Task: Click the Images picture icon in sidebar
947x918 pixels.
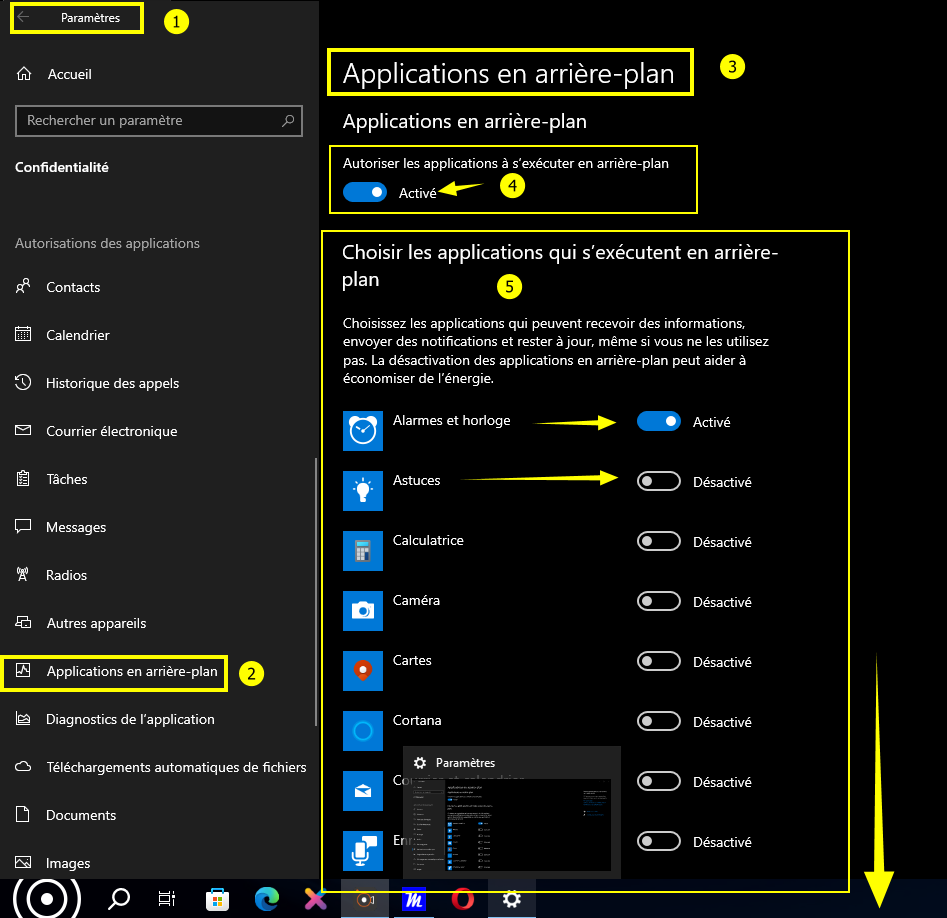Action: [23, 862]
